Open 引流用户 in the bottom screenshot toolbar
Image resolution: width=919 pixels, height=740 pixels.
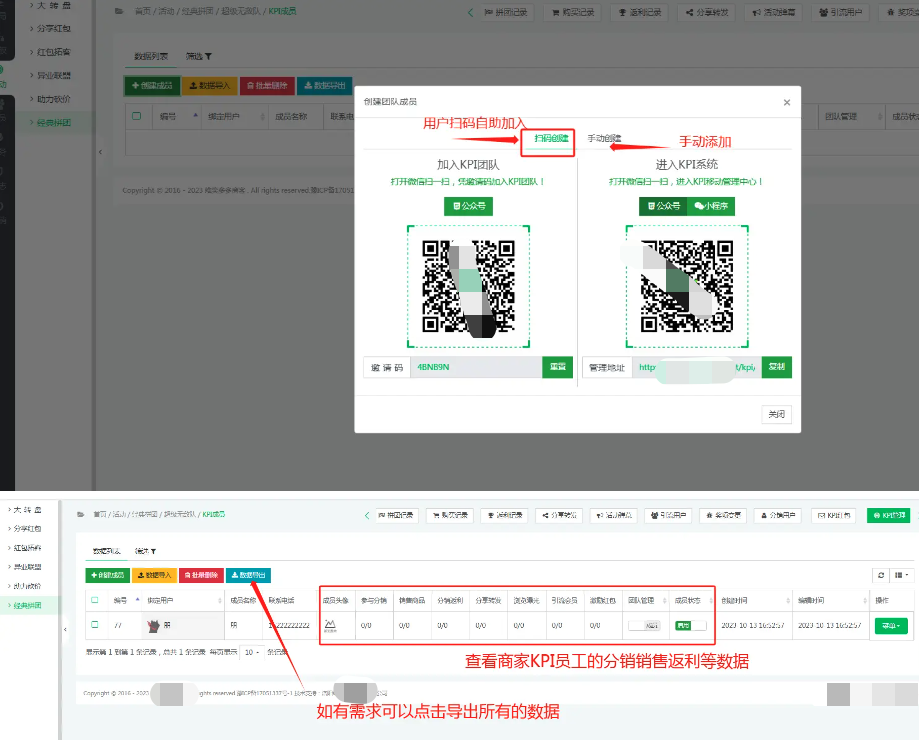(x=669, y=516)
